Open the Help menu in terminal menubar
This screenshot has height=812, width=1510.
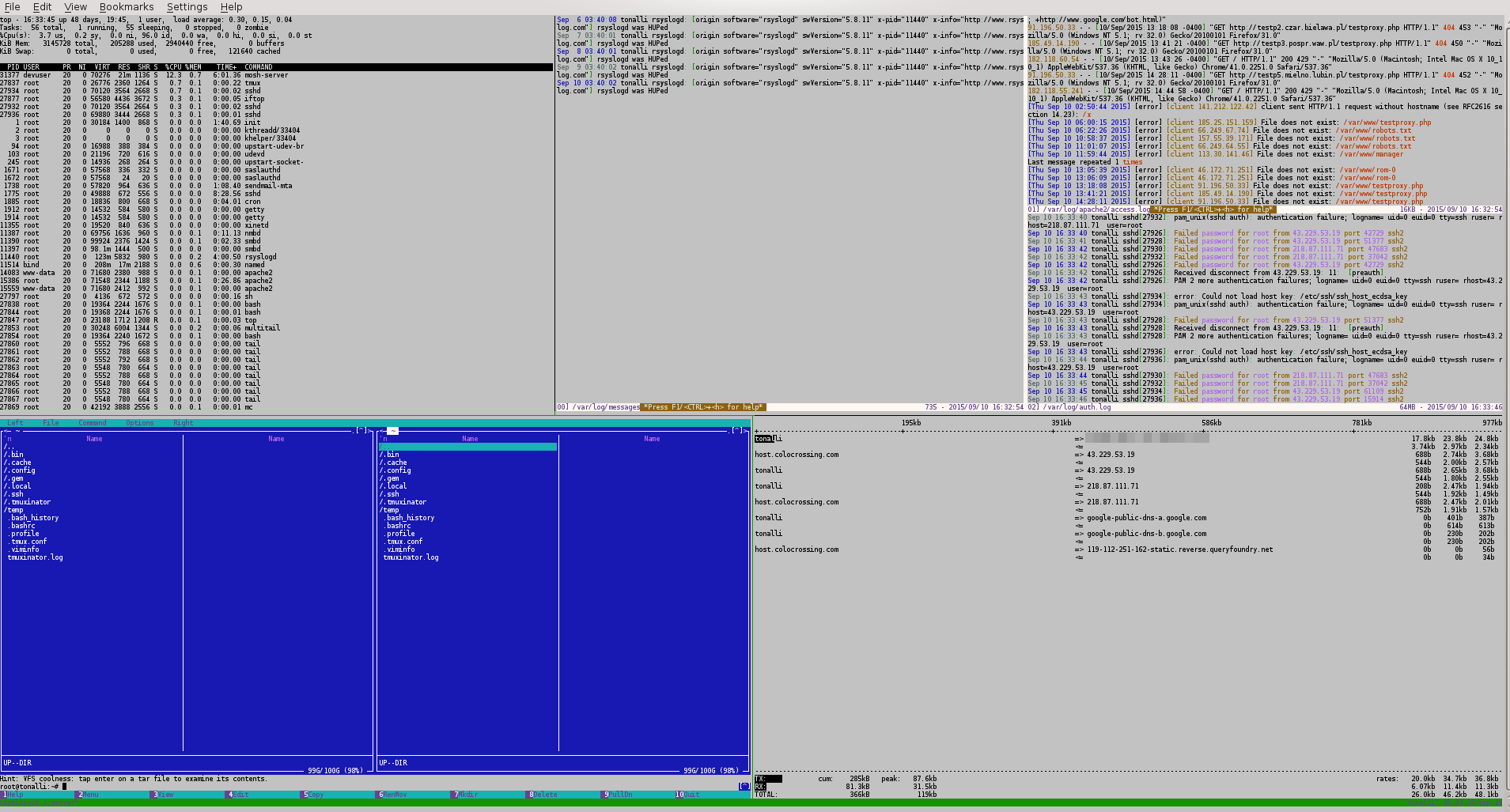tap(231, 7)
